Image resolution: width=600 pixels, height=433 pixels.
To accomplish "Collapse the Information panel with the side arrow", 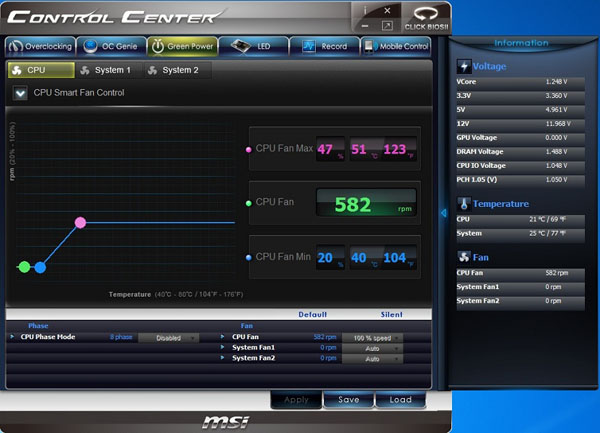I will pyautogui.click(x=443, y=213).
